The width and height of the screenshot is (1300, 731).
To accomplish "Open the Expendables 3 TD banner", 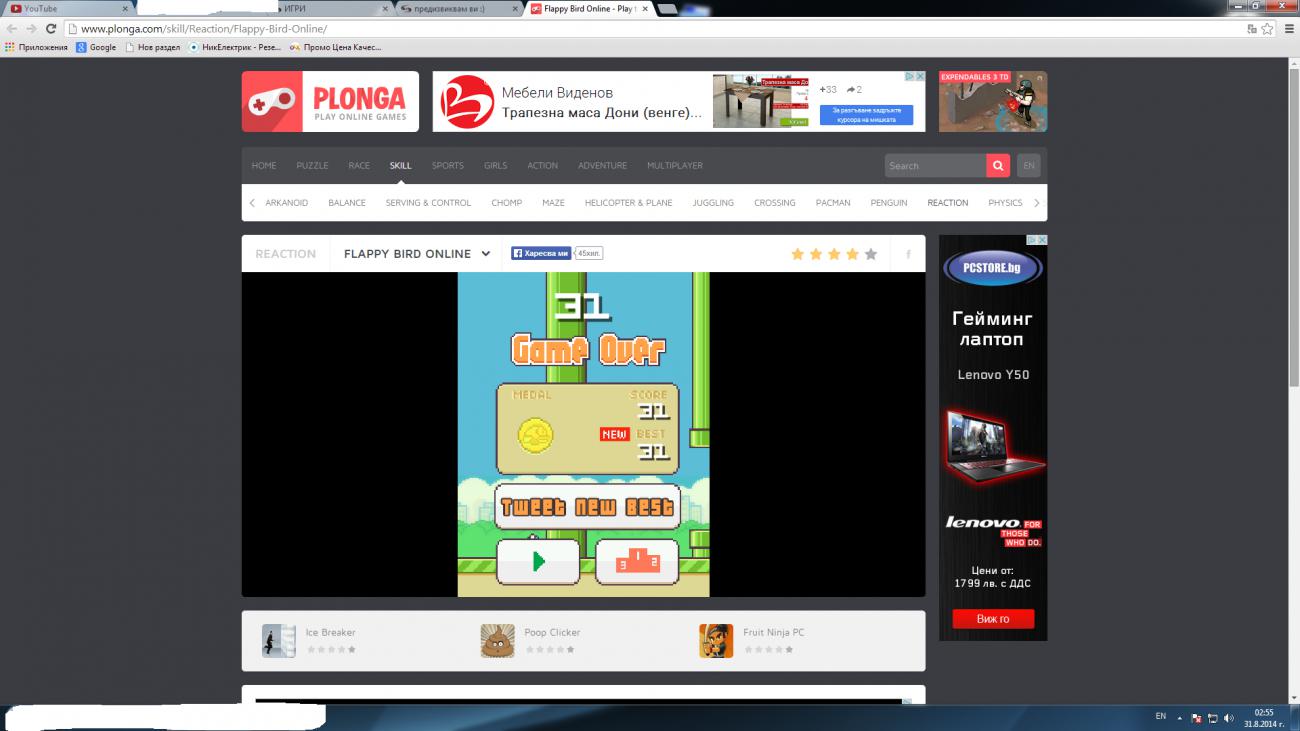I will click(x=993, y=101).
